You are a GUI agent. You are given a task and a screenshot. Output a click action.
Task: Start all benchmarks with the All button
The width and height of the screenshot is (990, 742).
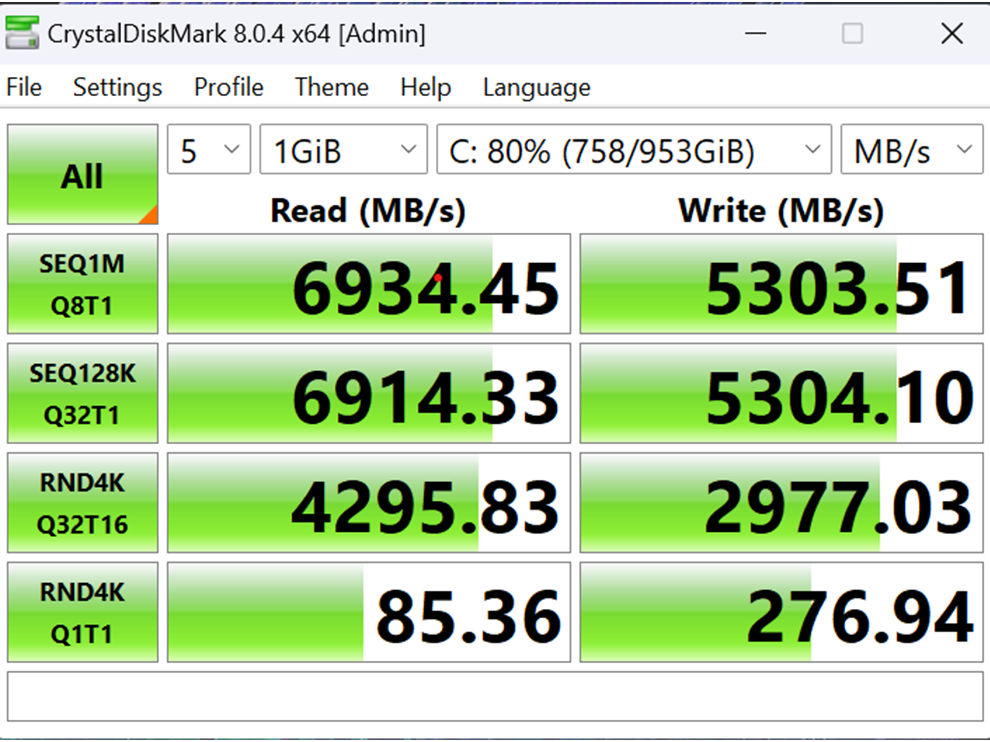(83, 174)
